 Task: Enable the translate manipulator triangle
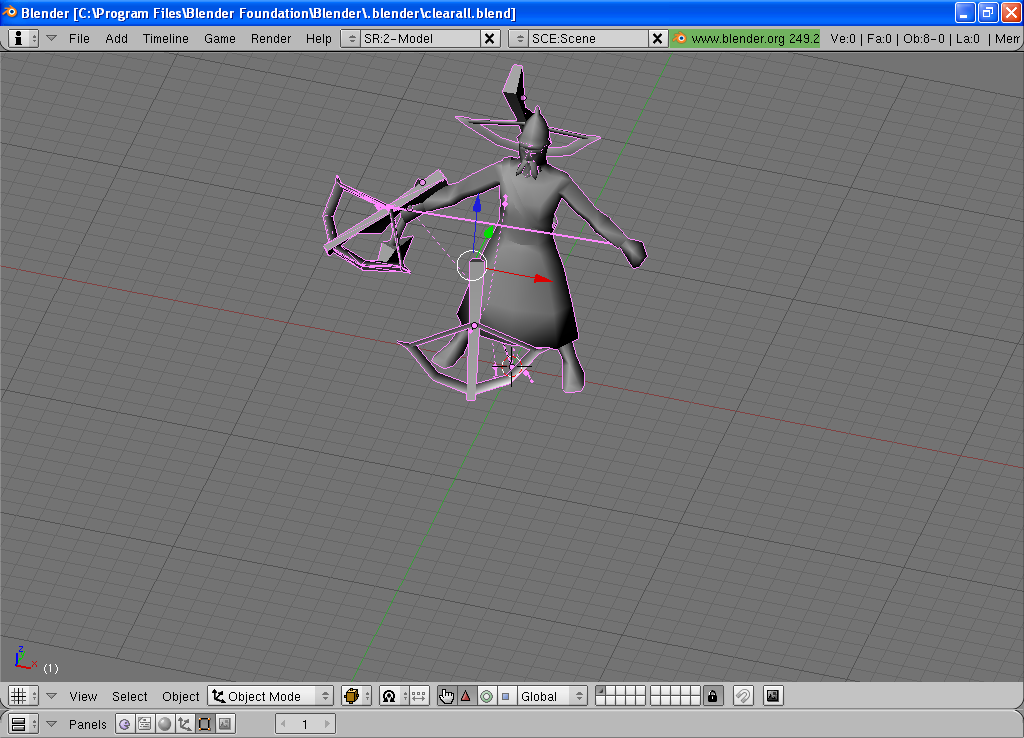coord(466,696)
